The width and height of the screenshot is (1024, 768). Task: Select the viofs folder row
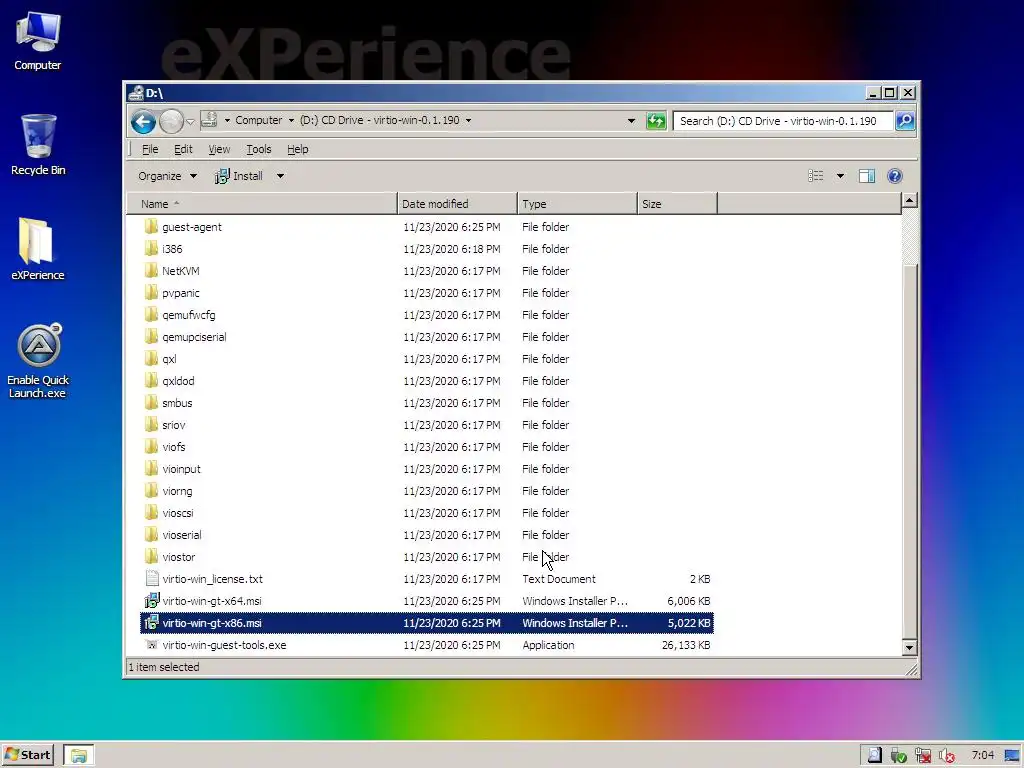point(427,447)
